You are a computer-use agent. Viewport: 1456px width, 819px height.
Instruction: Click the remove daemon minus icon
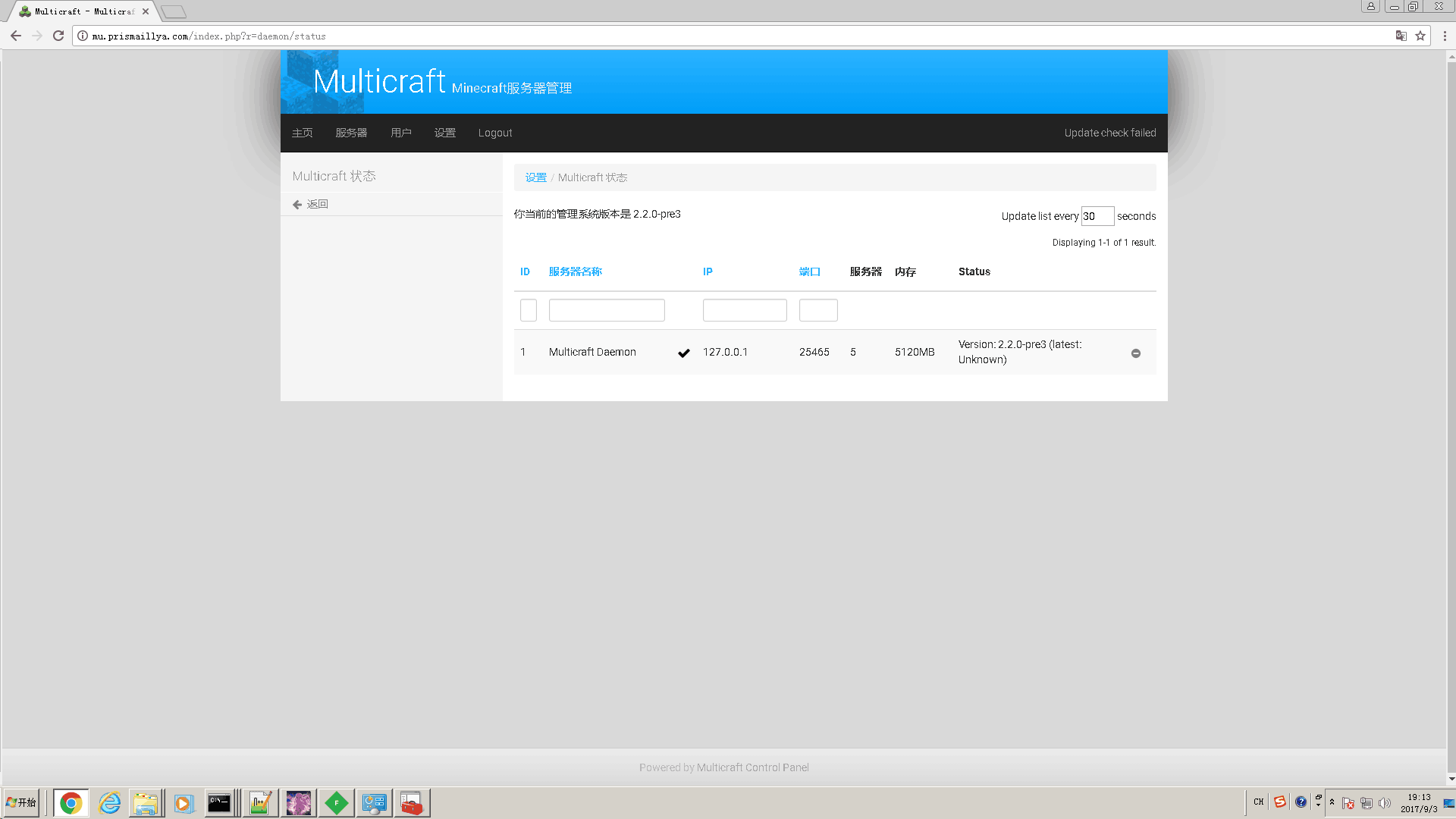tap(1135, 353)
